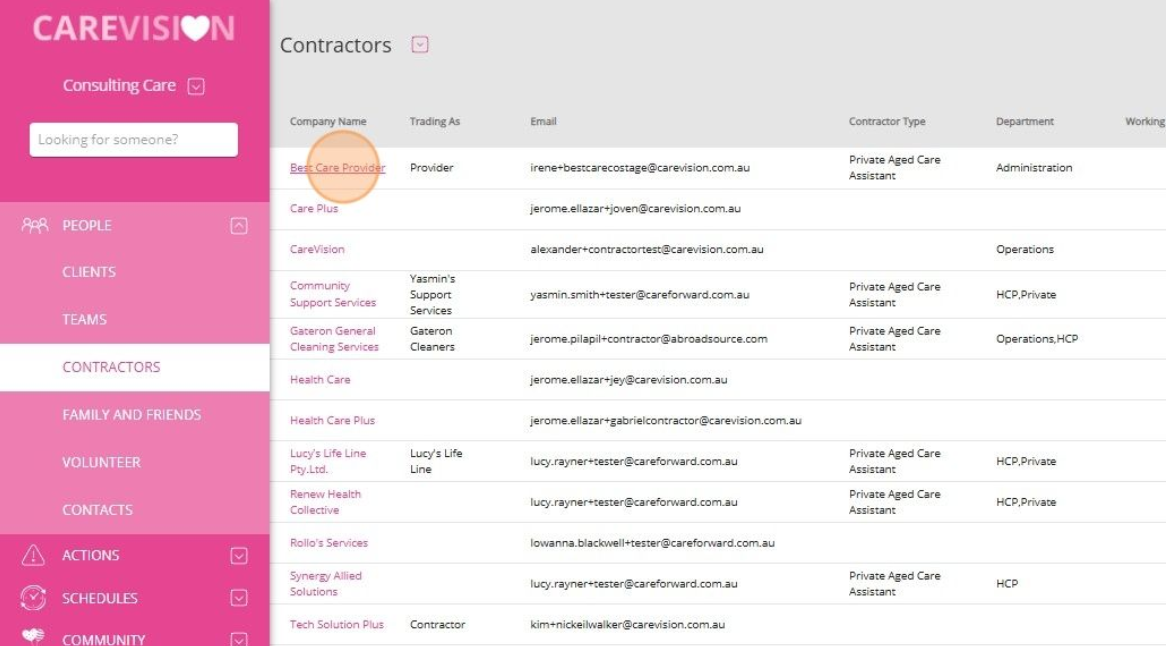Expand the Schedules section chevron

(239, 598)
